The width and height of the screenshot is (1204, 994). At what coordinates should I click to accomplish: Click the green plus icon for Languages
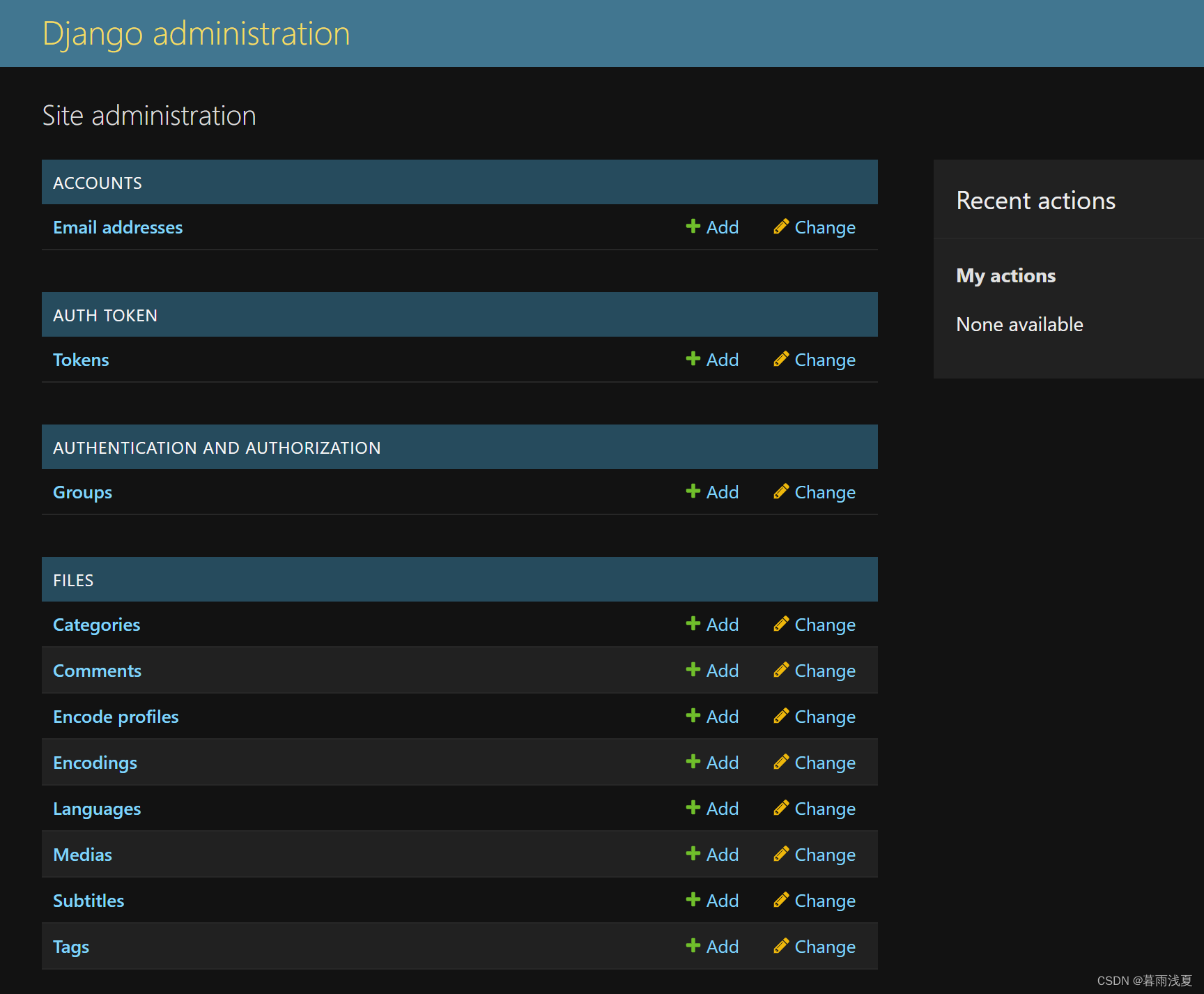[x=693, y=807]
